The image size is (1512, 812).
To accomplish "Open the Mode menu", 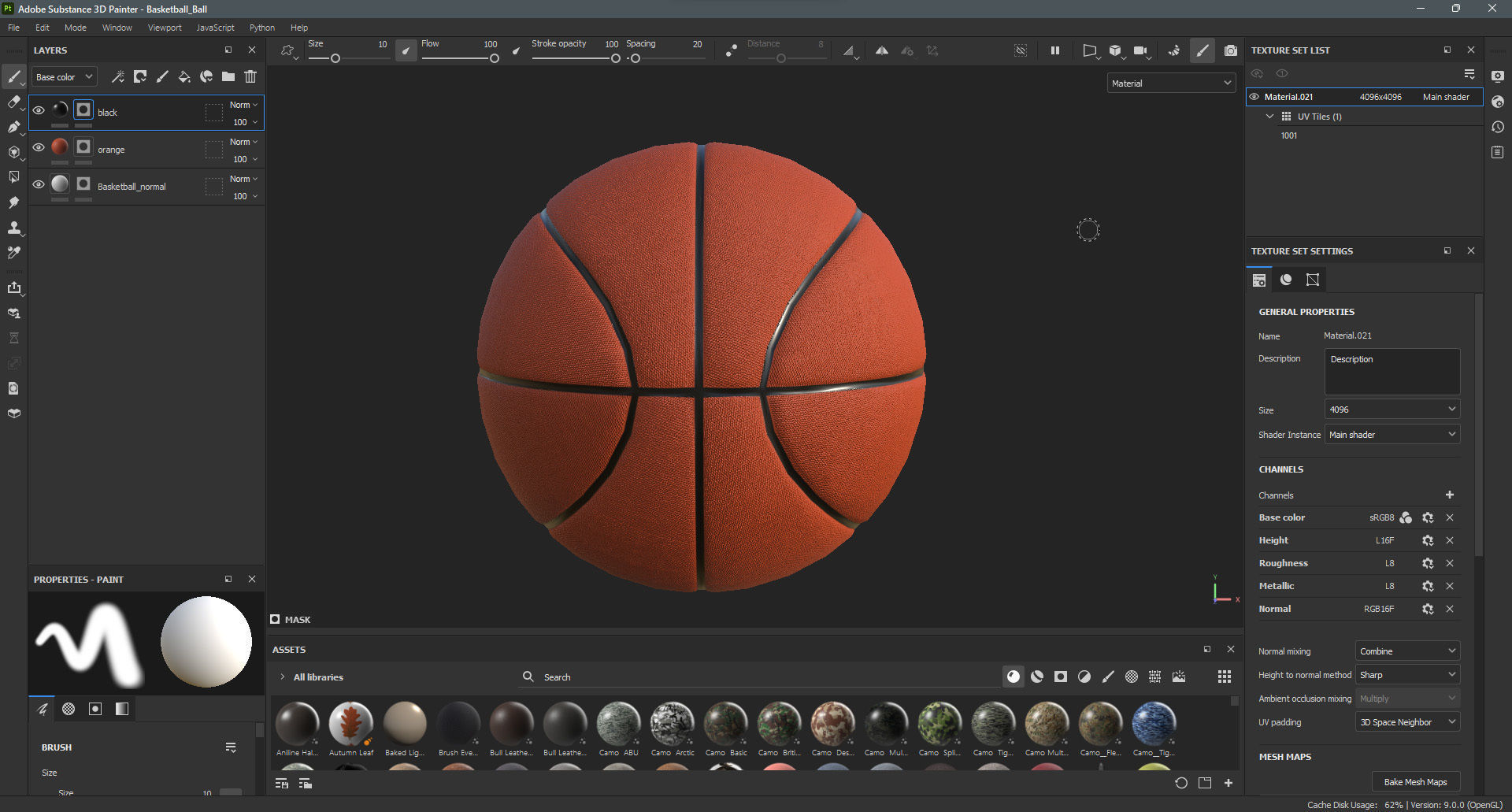I will click(76, 28).
